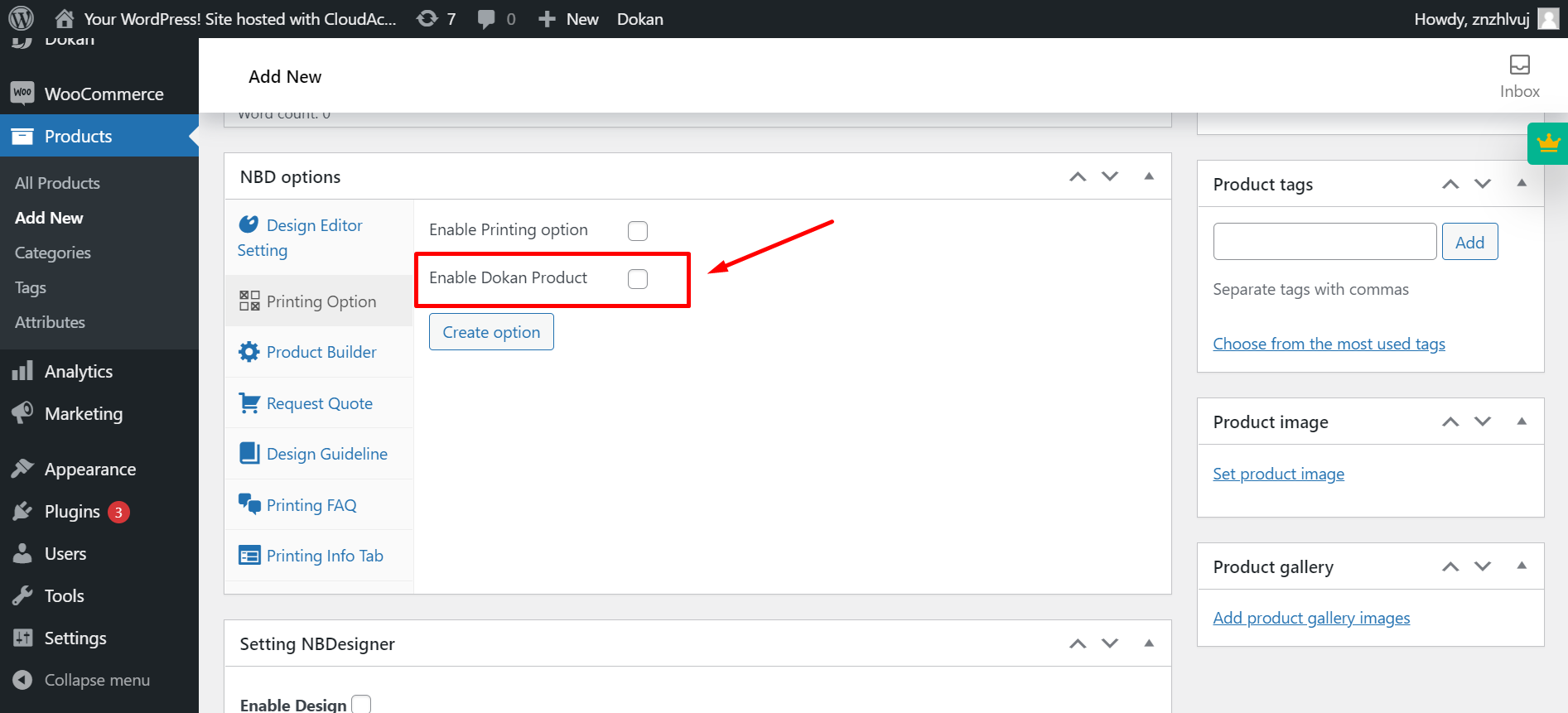Open the Design Editor Setting tab
The height and width of the screenshot is (713, 1568).
[x=319, y=238]
